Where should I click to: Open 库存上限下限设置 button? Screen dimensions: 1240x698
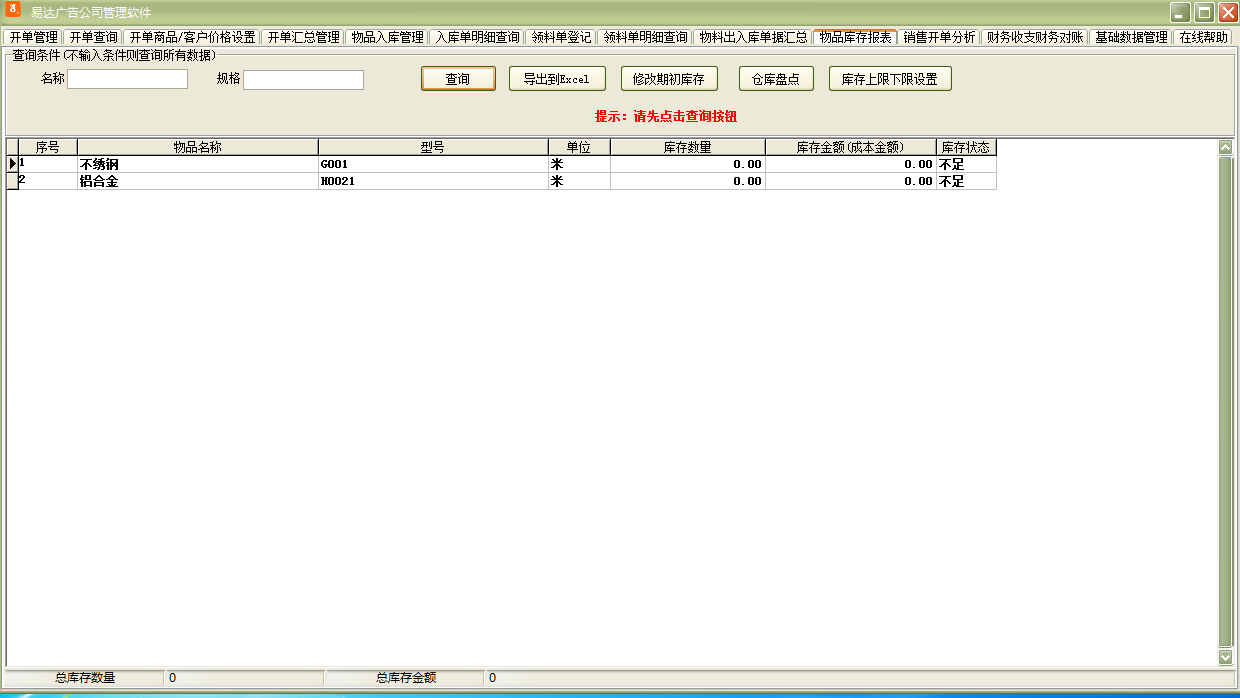(890, 79)
